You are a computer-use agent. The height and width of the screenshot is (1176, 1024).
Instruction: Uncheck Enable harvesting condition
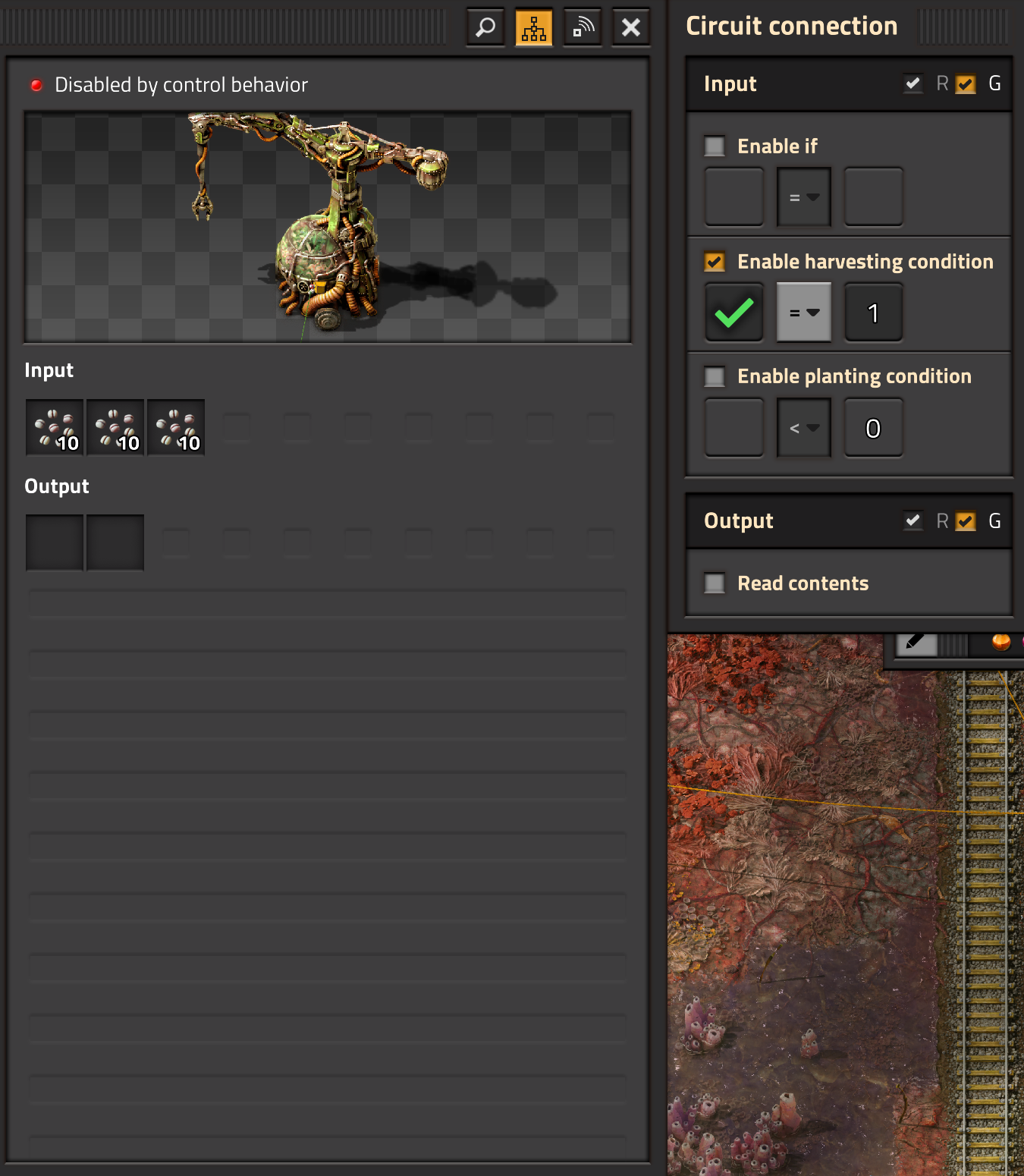point(715,262)
